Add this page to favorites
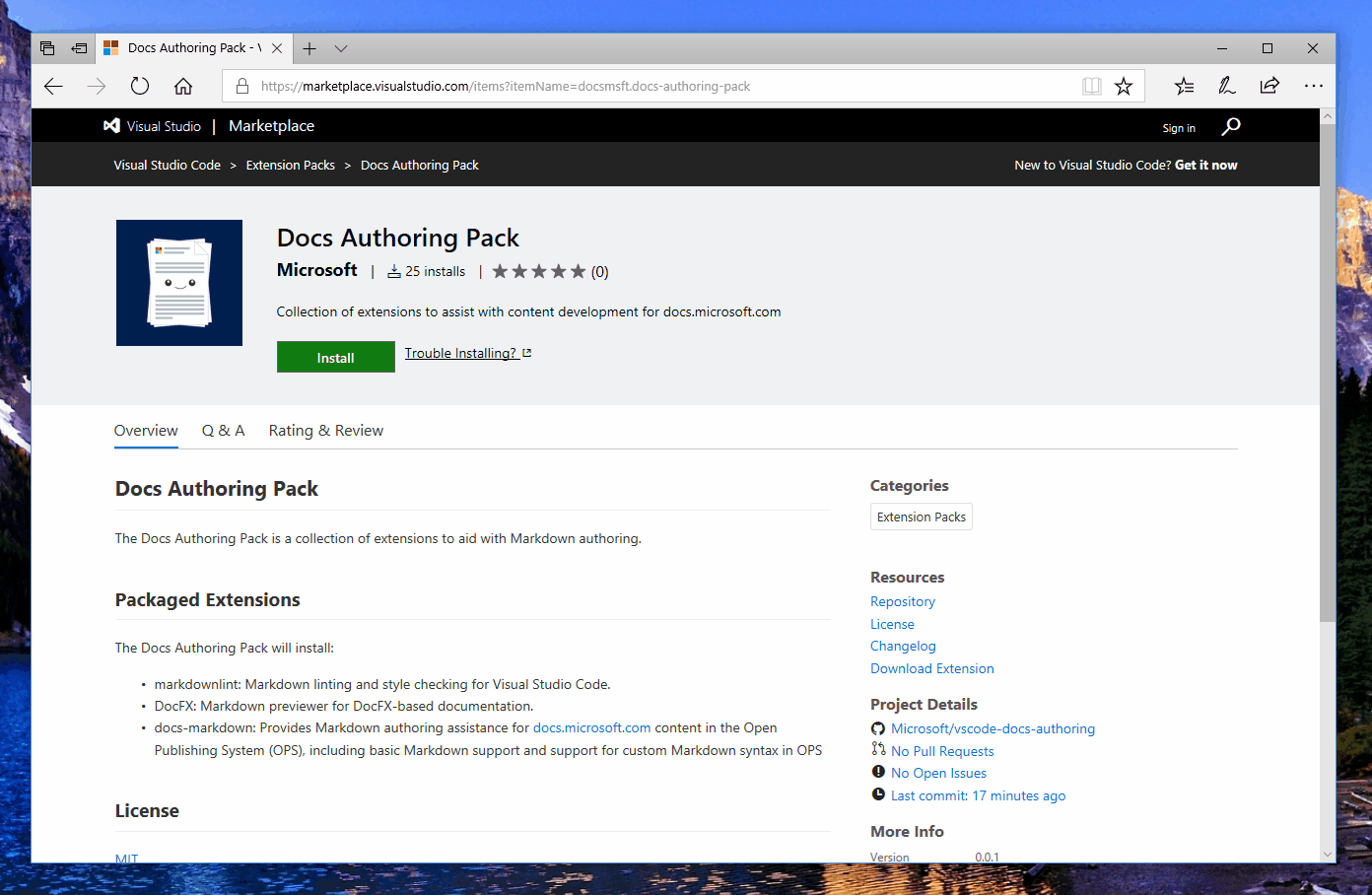 coord(1124,86)
